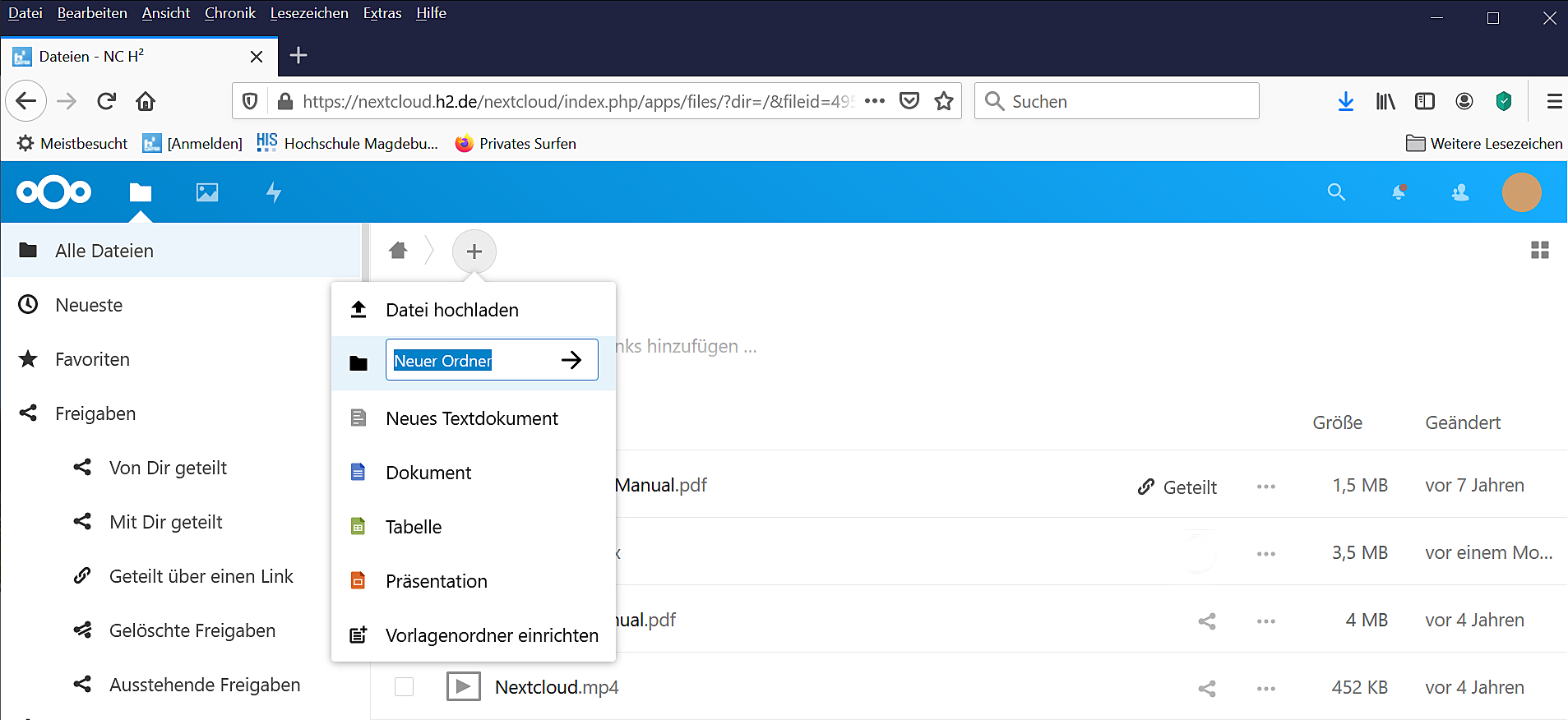This screenshot has width=1568, height=720.
Task: Open actions menu for 1,5 MB file
Action: pyautogui.click(x=1265, y=487)
